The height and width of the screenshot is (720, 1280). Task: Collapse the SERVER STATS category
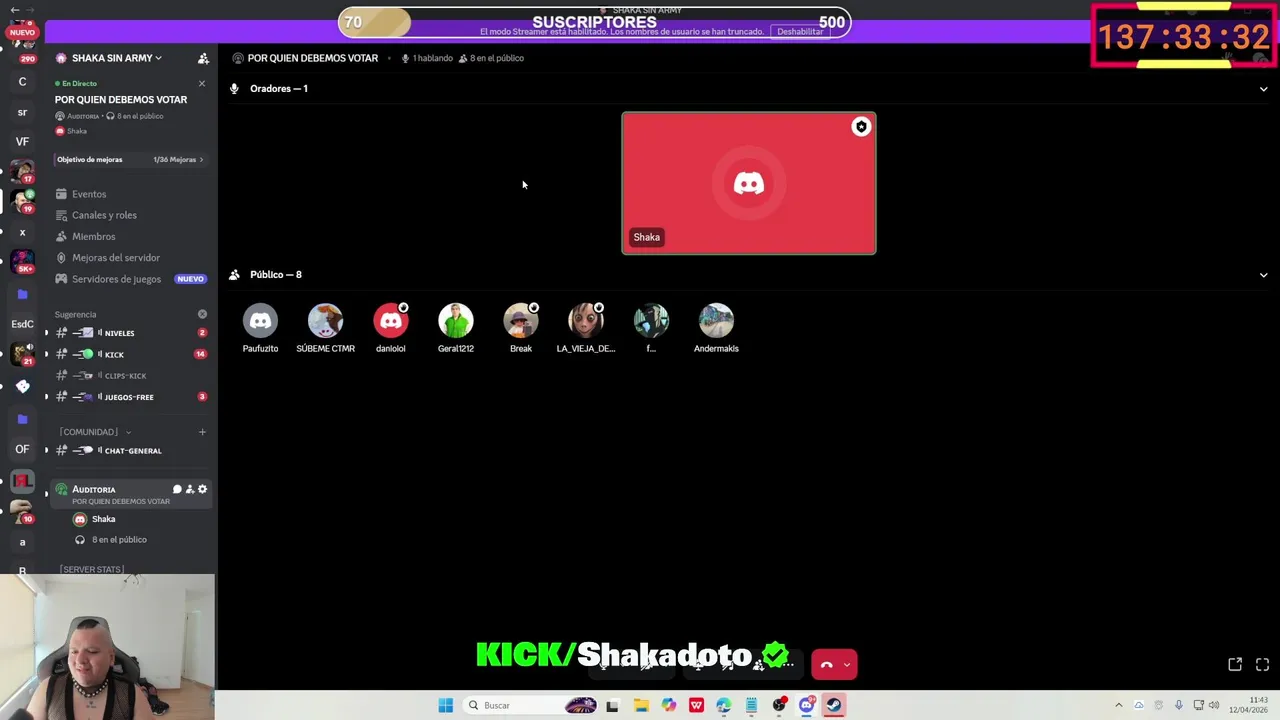(x=91, y=569)
